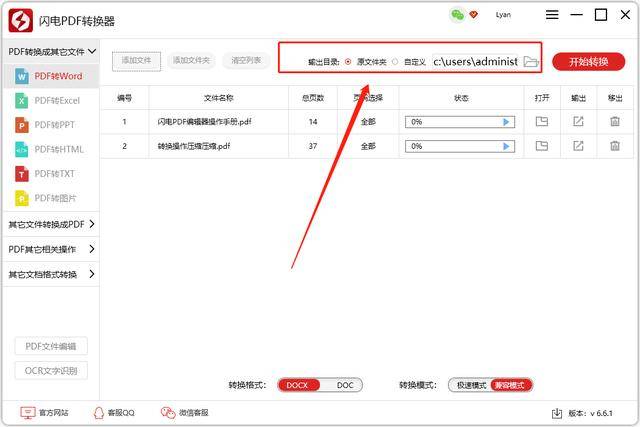Click the output icon for row 2

(578, 146)
